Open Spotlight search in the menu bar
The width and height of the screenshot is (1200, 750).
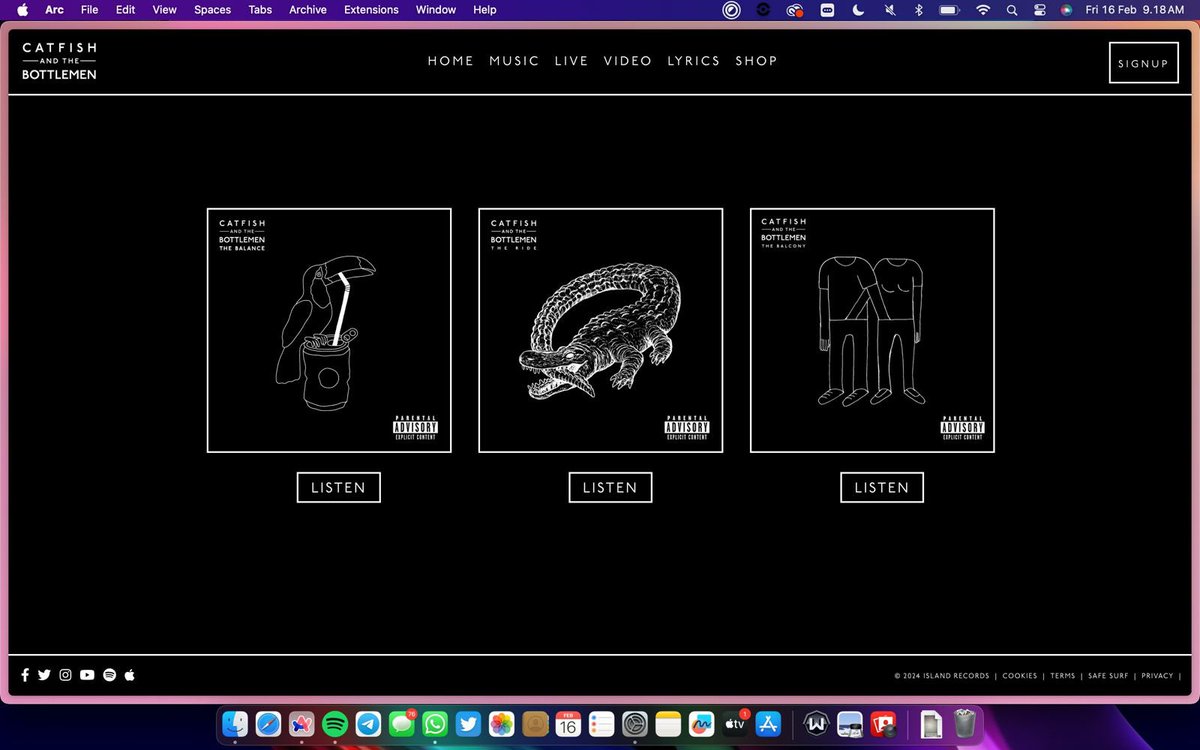point(1012,10)
